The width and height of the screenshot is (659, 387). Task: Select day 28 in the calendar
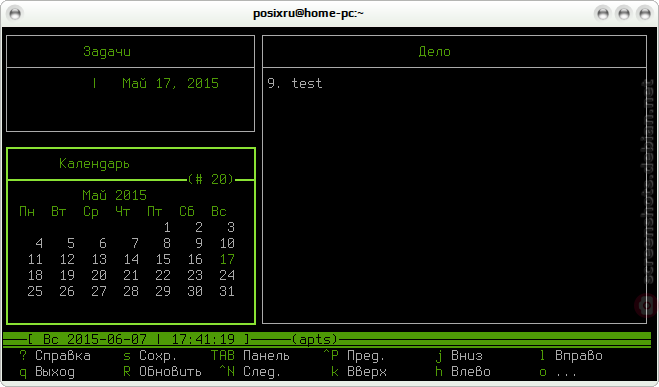point(131,291)
